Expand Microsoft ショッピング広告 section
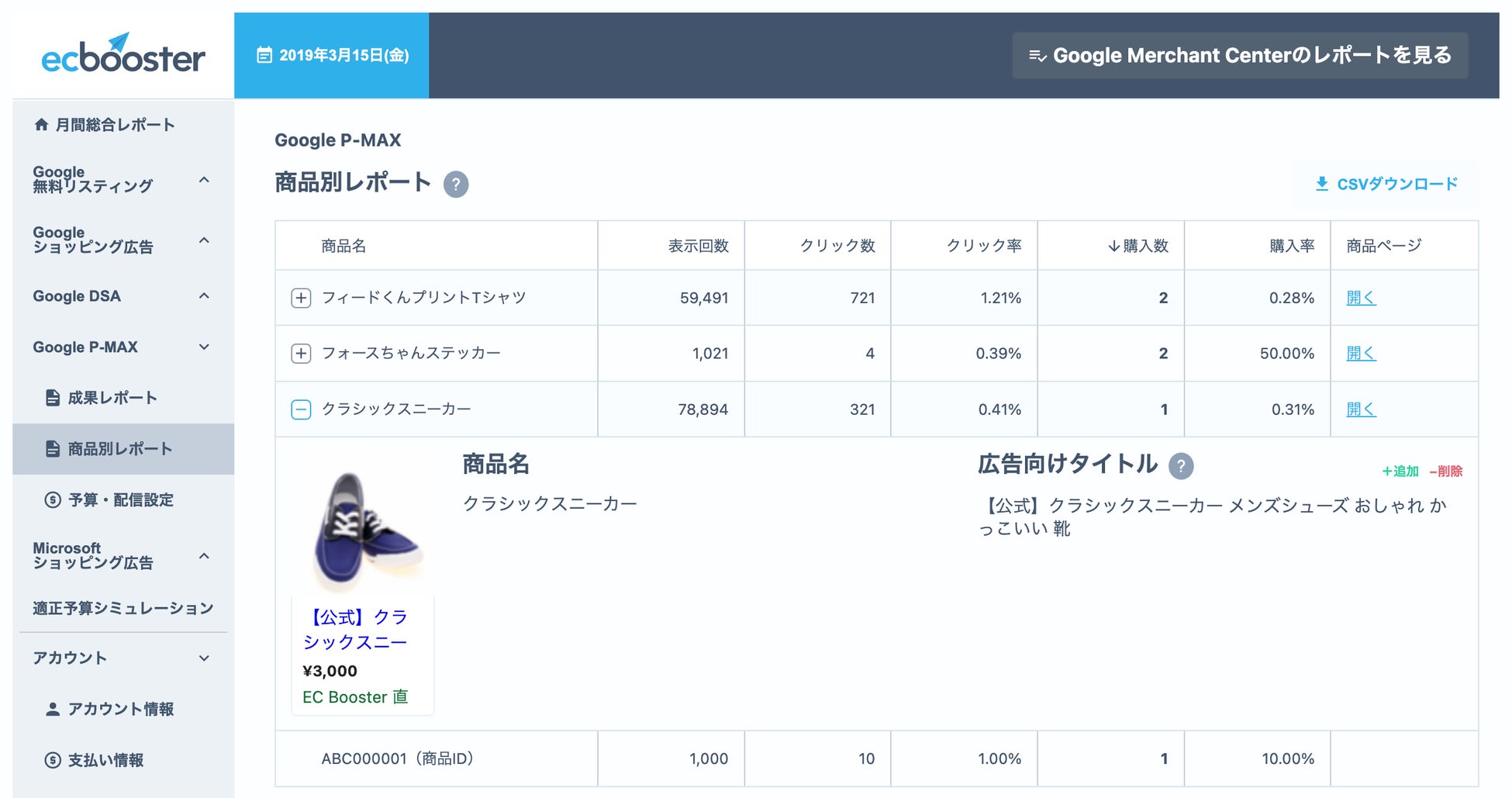 pos(204,556)
